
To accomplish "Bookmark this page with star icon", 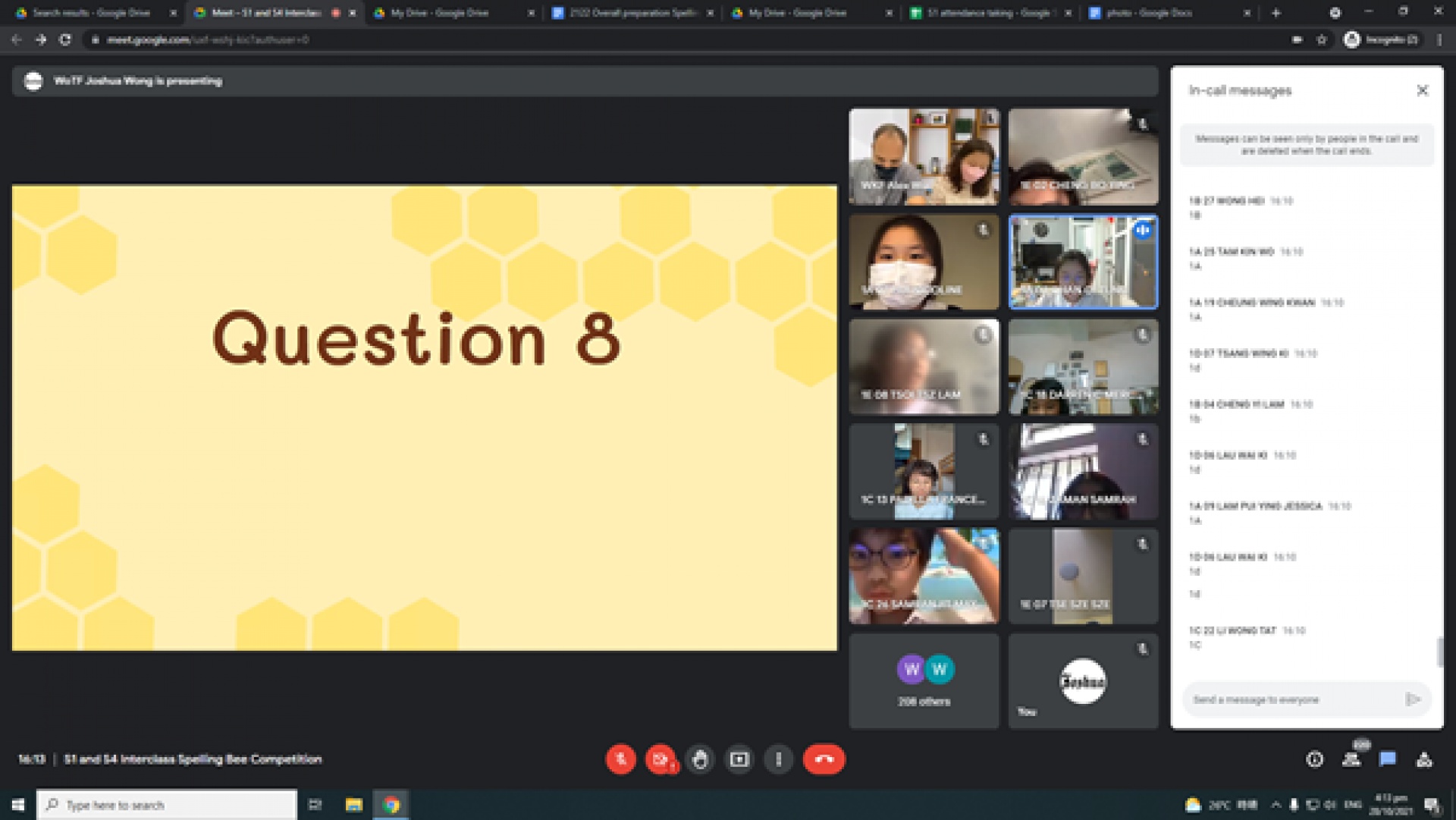I will pyautogui.click(x=1322, y=39).
